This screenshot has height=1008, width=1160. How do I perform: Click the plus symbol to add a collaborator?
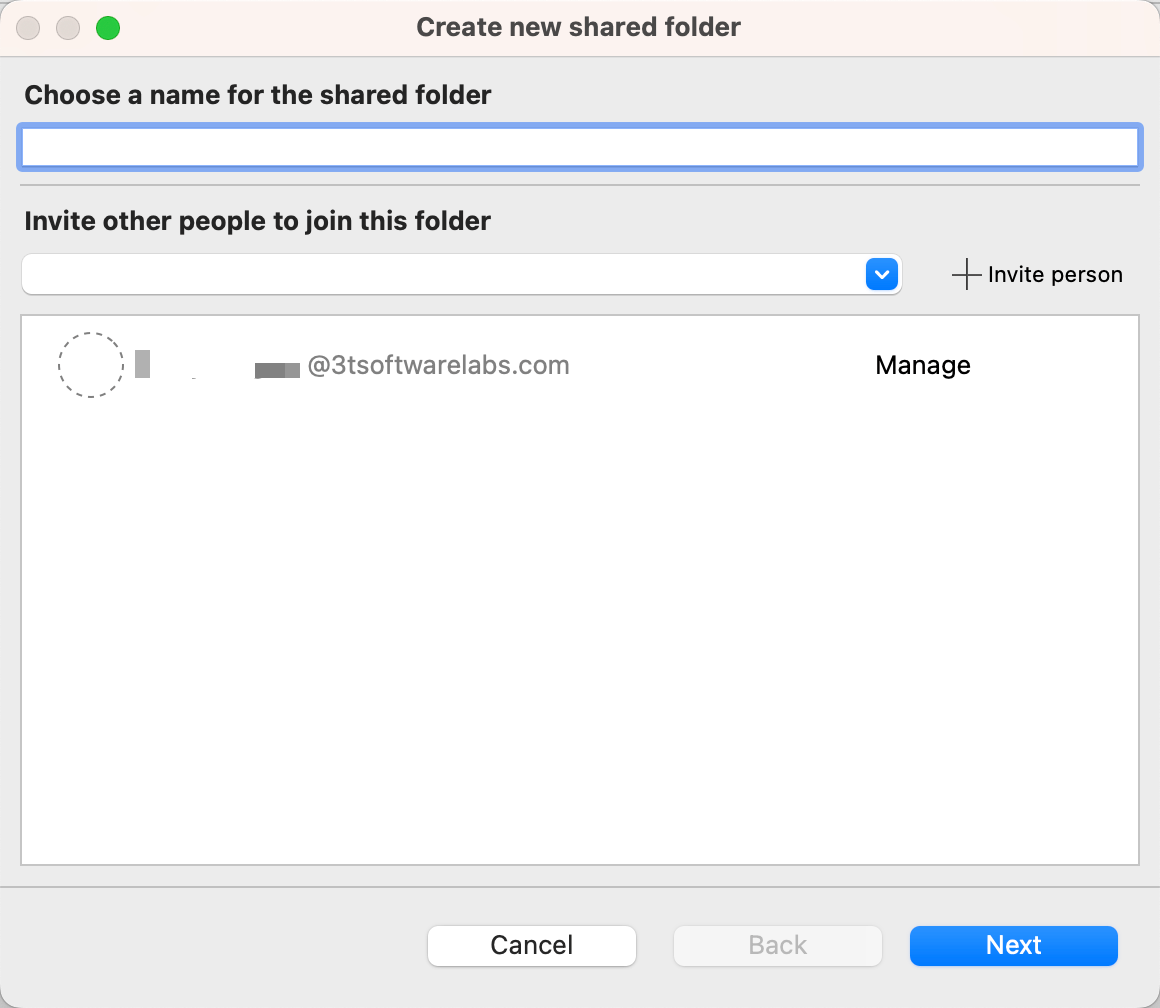[x=966, y=274]
